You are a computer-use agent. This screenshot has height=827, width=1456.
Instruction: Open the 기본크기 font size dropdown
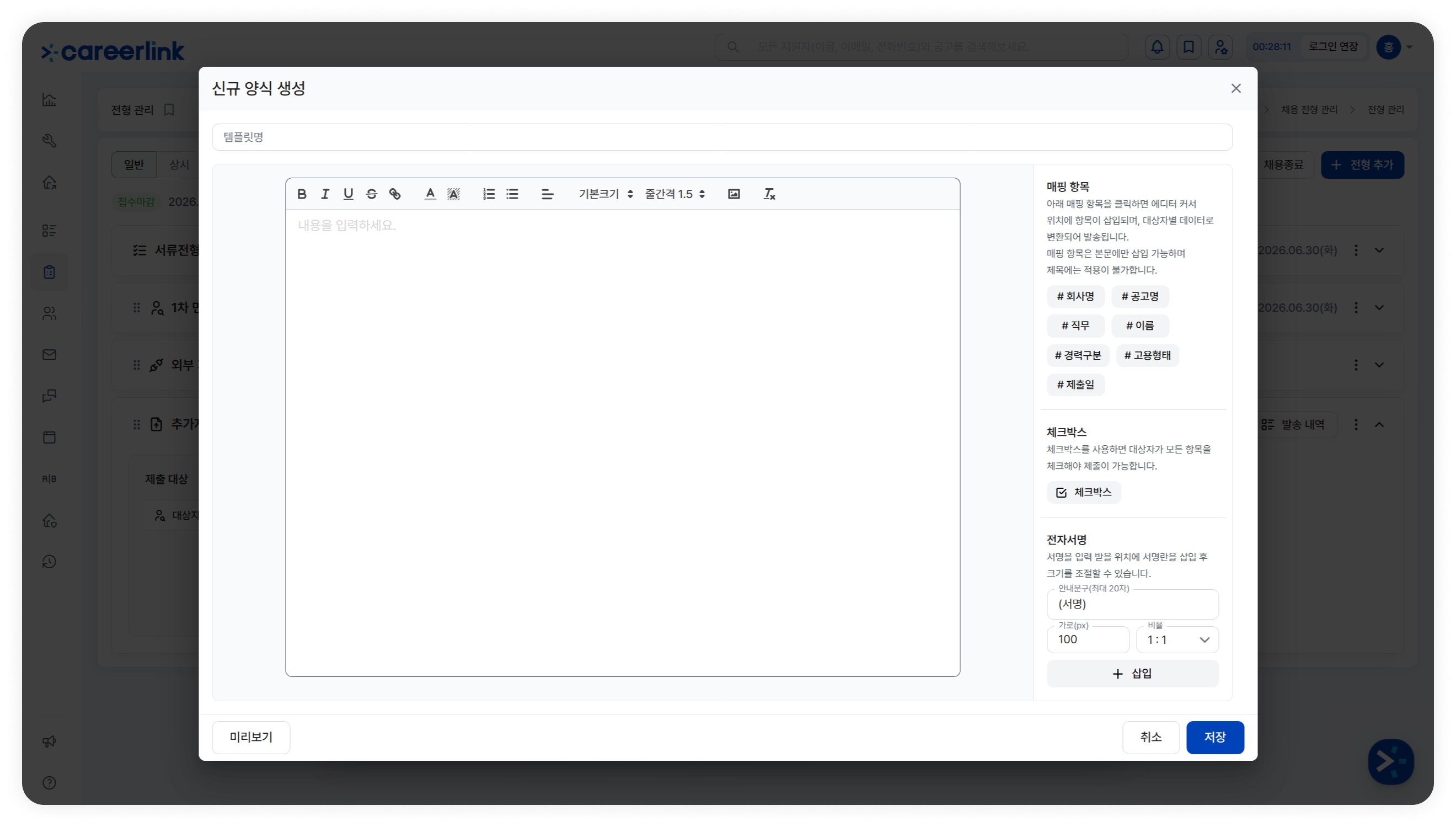point(605,194)
